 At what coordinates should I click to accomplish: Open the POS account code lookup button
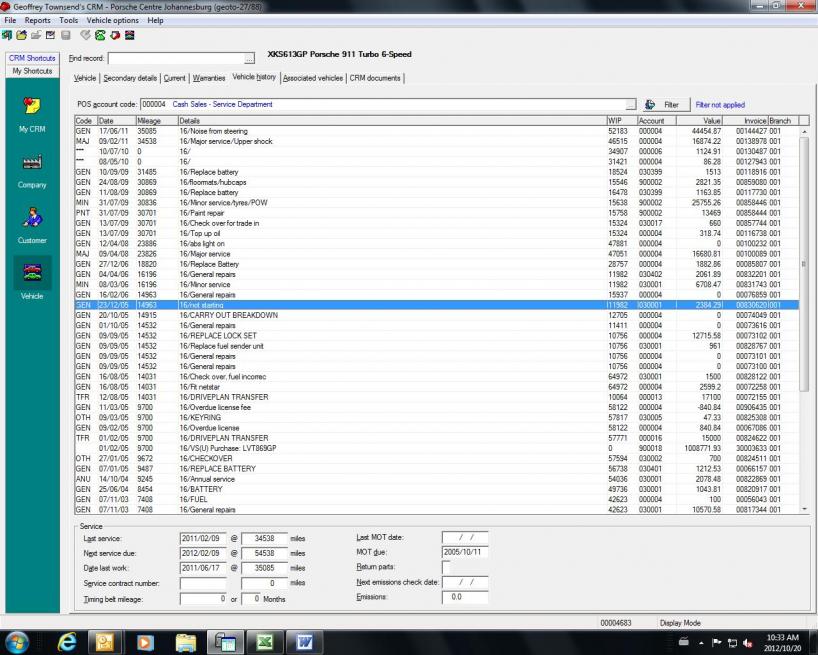point(630,104)
